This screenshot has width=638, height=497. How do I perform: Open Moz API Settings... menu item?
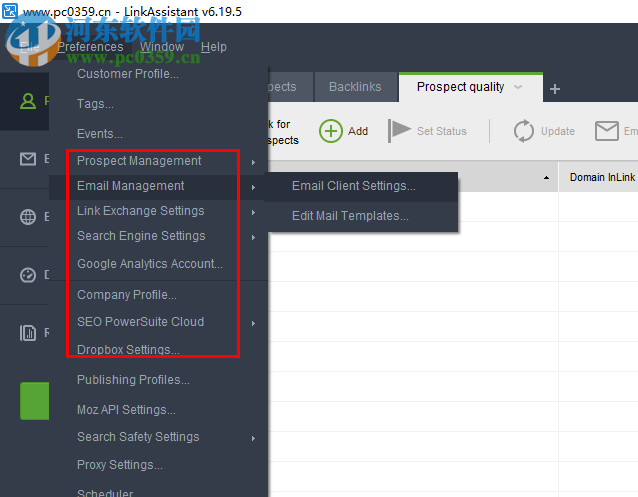pyautogui.click(x=127, y=410)
